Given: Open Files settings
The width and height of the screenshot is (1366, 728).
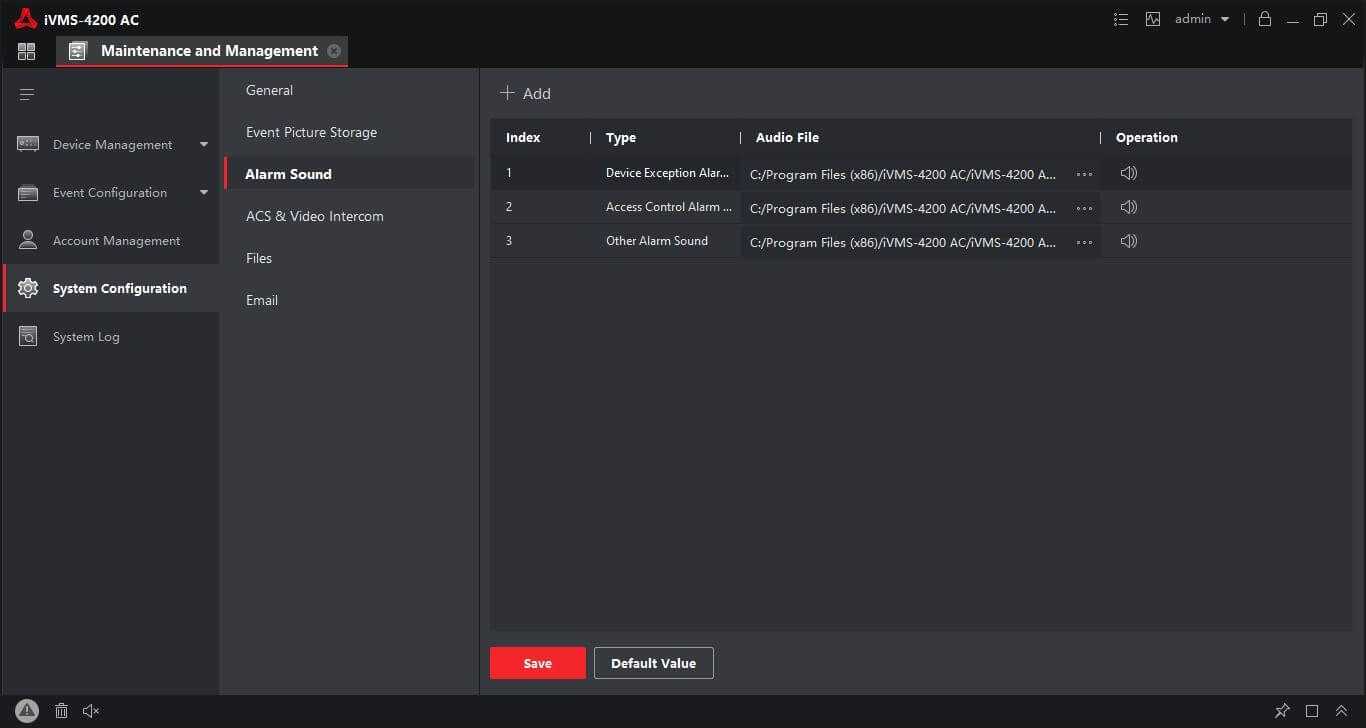Looking at the screenshot, I should (259, 258).
